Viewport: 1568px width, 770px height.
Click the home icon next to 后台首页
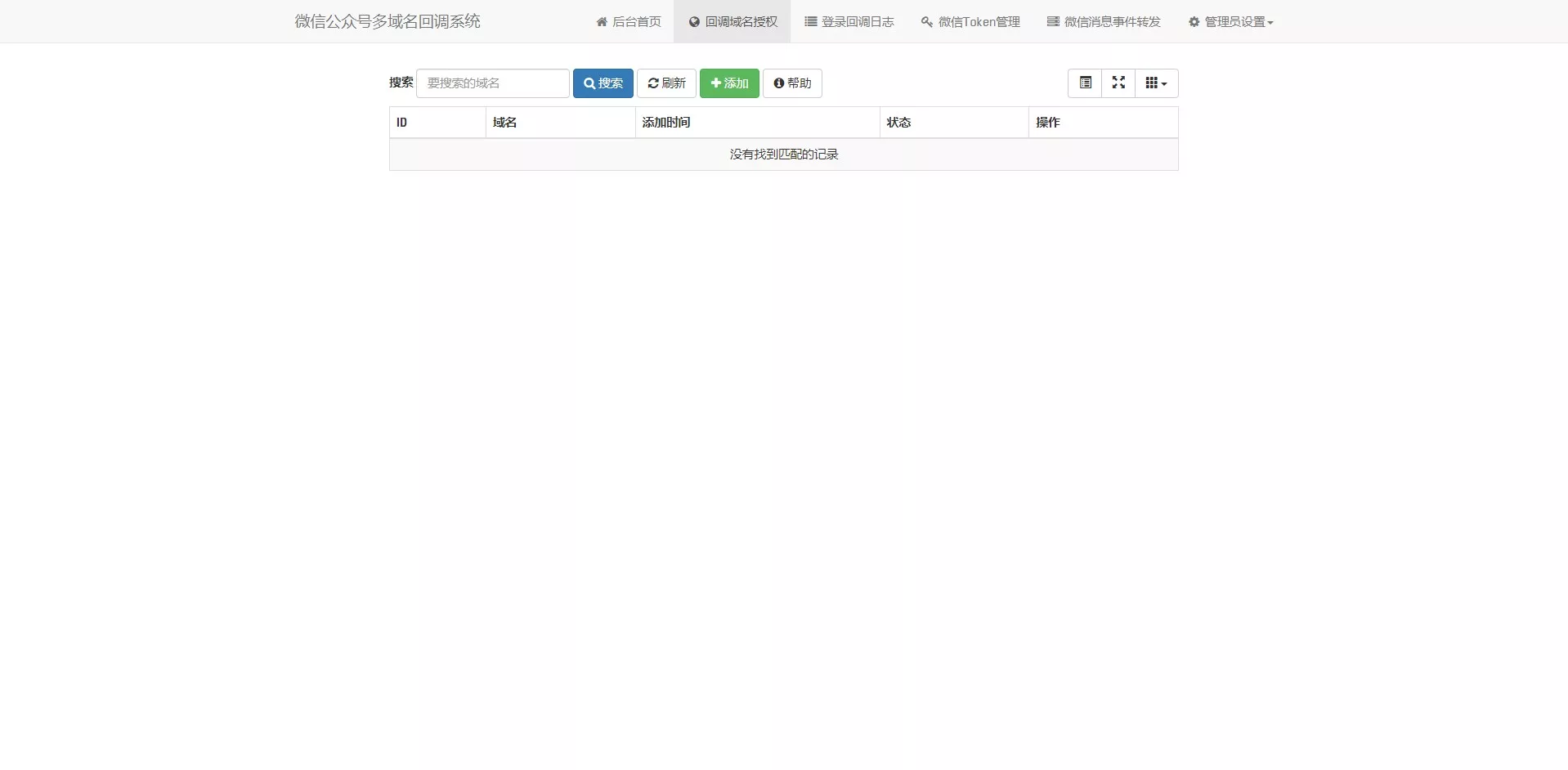pos(602,21)
